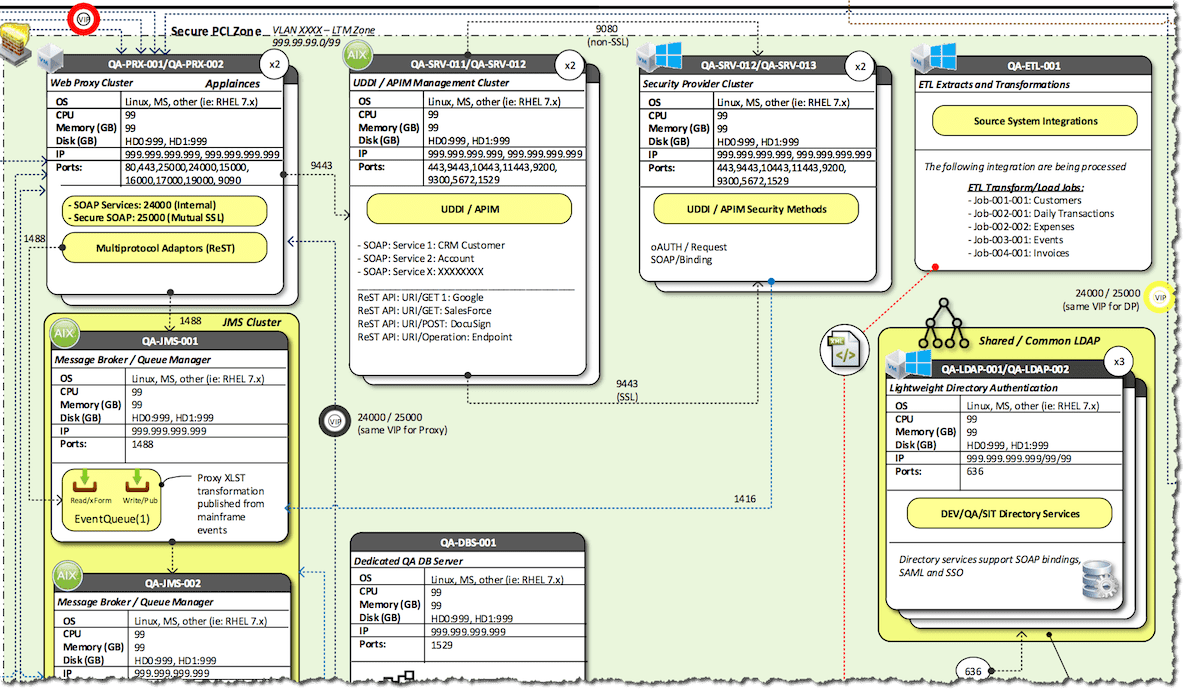The image size is (1184, 689).
Task: Click the gray VIP circle near the JMS cluster
Action: point(335,421)
